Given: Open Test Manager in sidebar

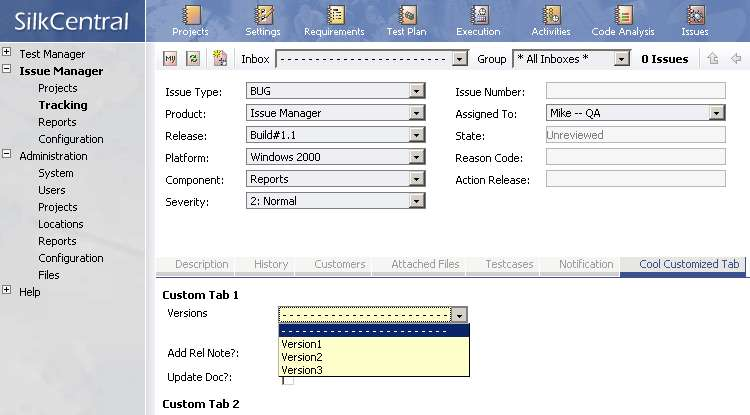Looking at the screenshot, I should pyautogui.click(x=52, y=54).
